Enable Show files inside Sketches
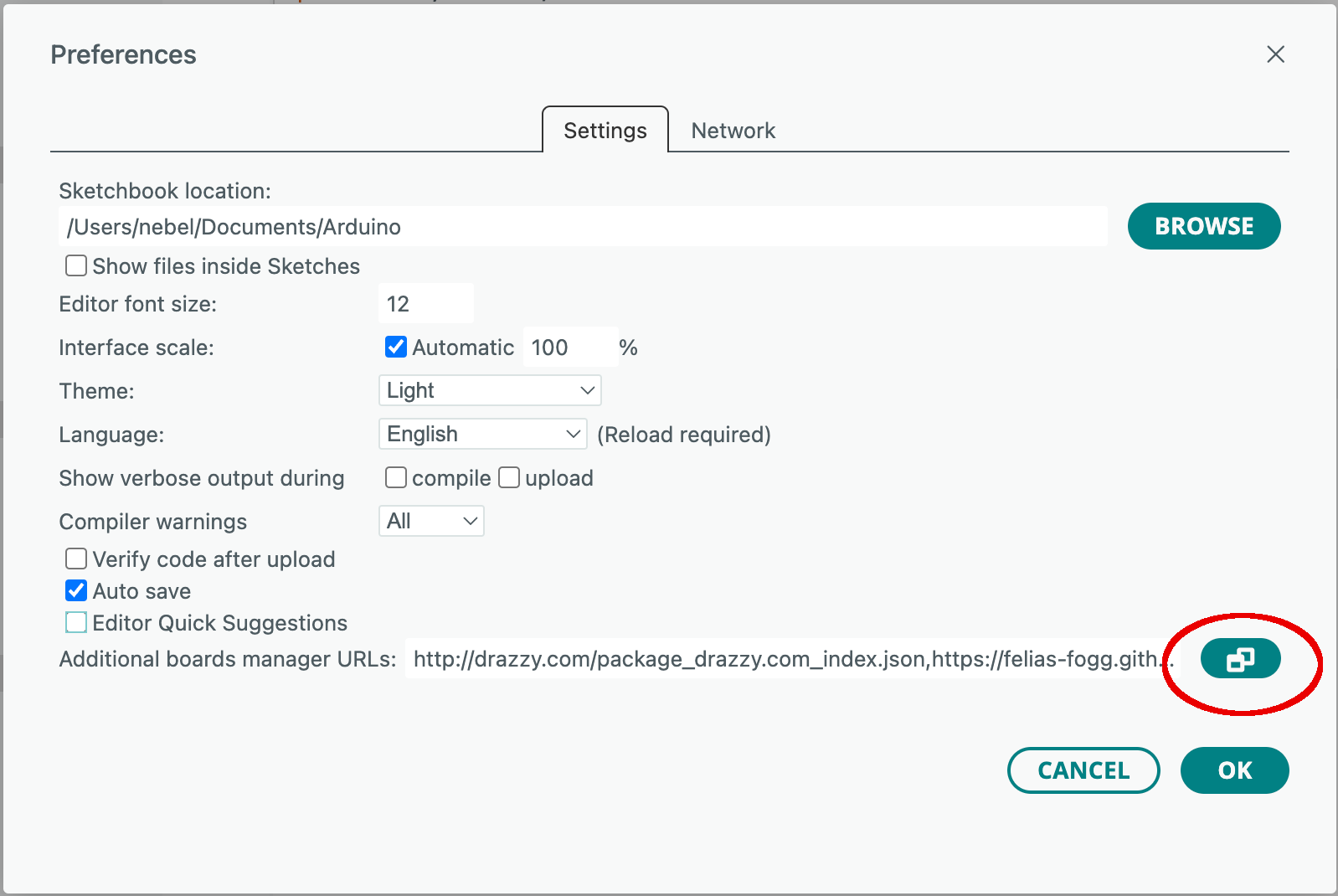 [76, 266]
